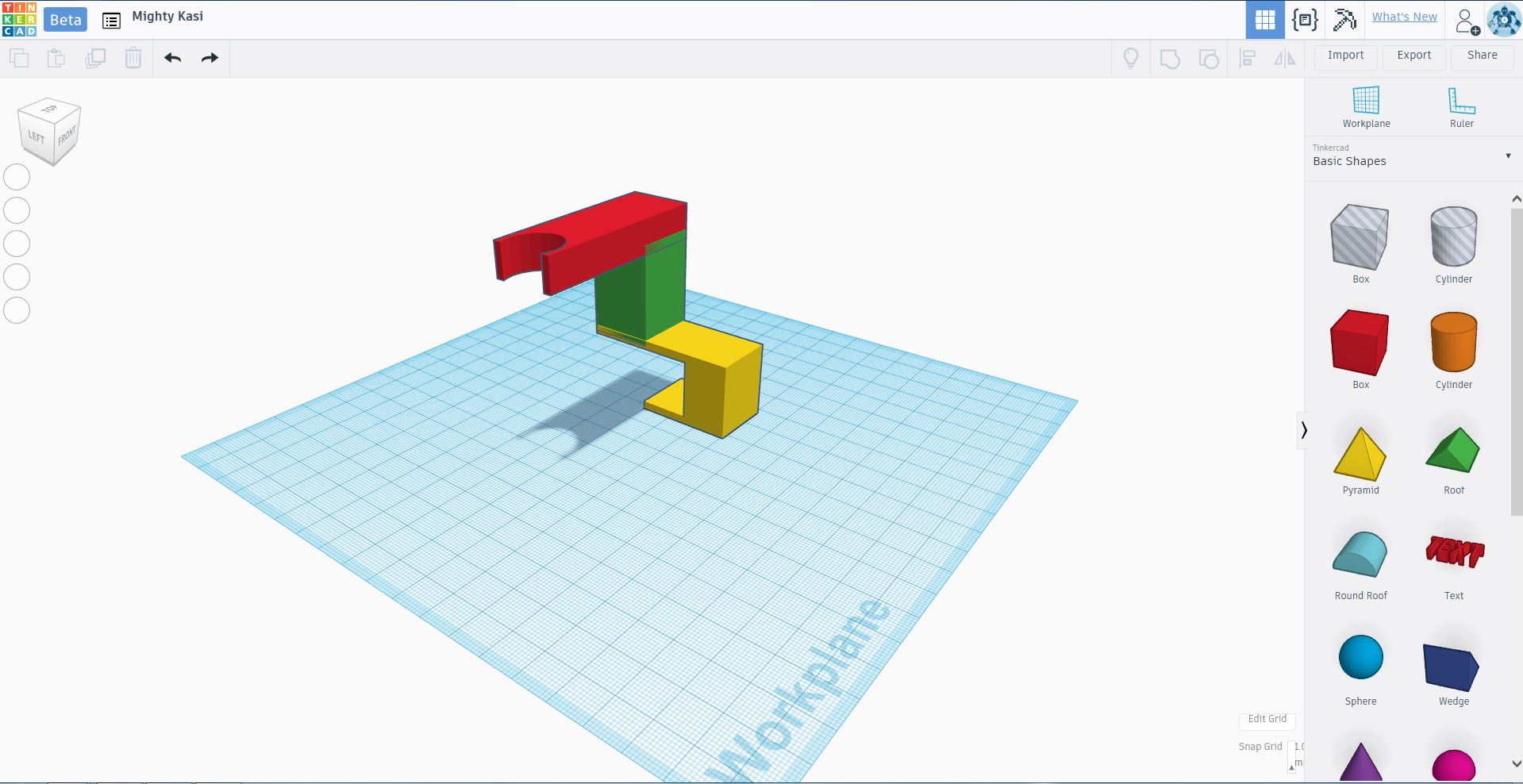Click the Group shapes icon

(x=1170, y=59)
